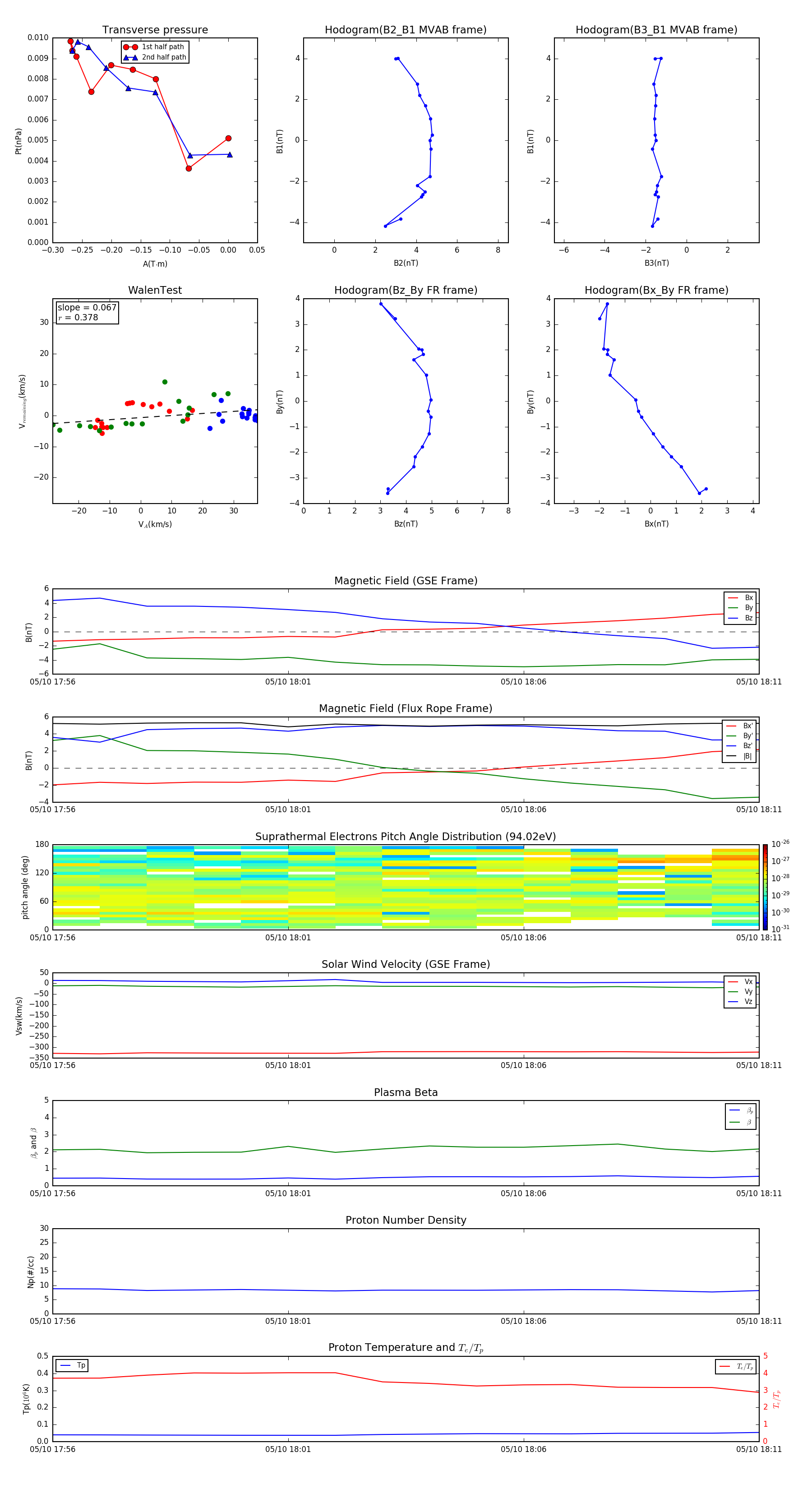Click the 'Solar Wind Velocity (GSE Frame)' title
812x1489 pixels.
[x=406, y=964]
